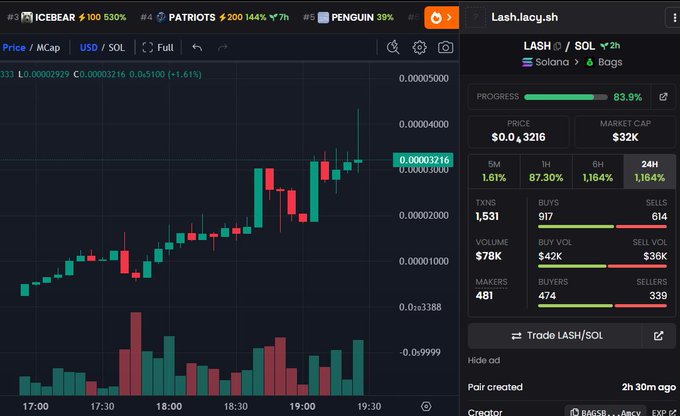Click the 18:00 time axis label
The image size is (680, 416).
click(x=169, y=406)
